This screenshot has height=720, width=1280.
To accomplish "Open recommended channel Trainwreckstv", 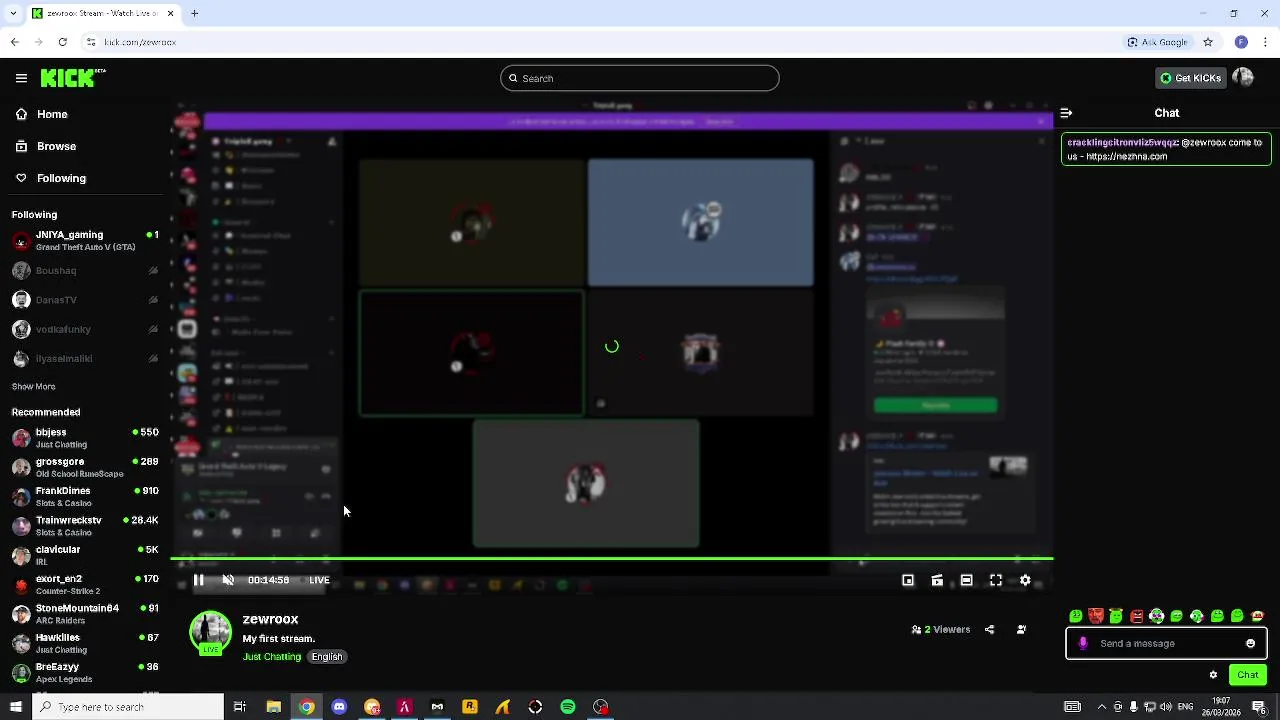I will point(85,526).
